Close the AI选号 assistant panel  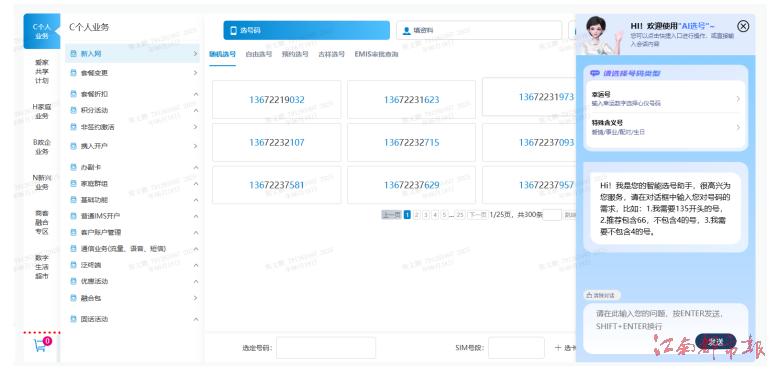743,26
